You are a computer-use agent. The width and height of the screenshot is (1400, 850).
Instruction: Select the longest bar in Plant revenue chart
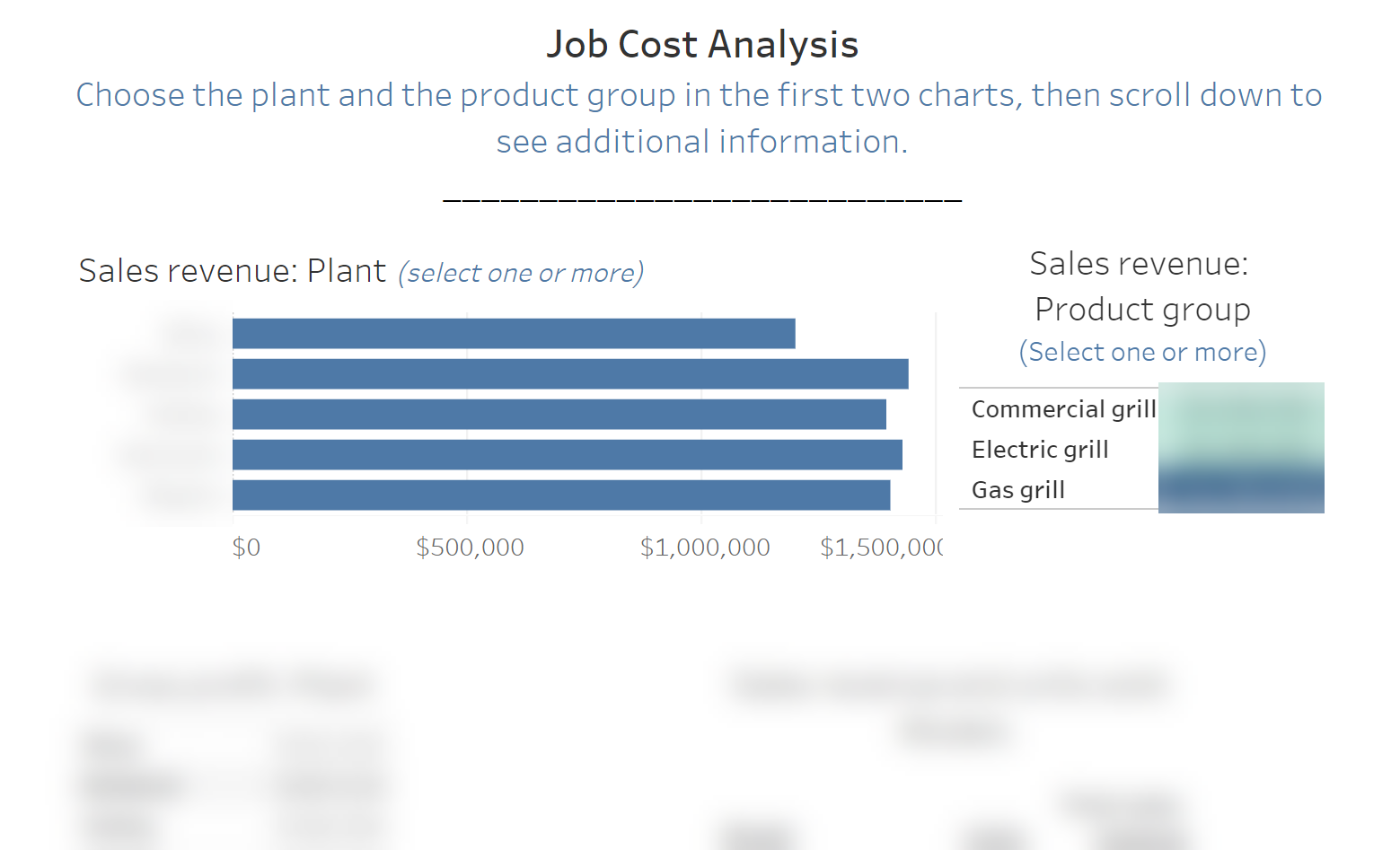(x=570, y=373)
